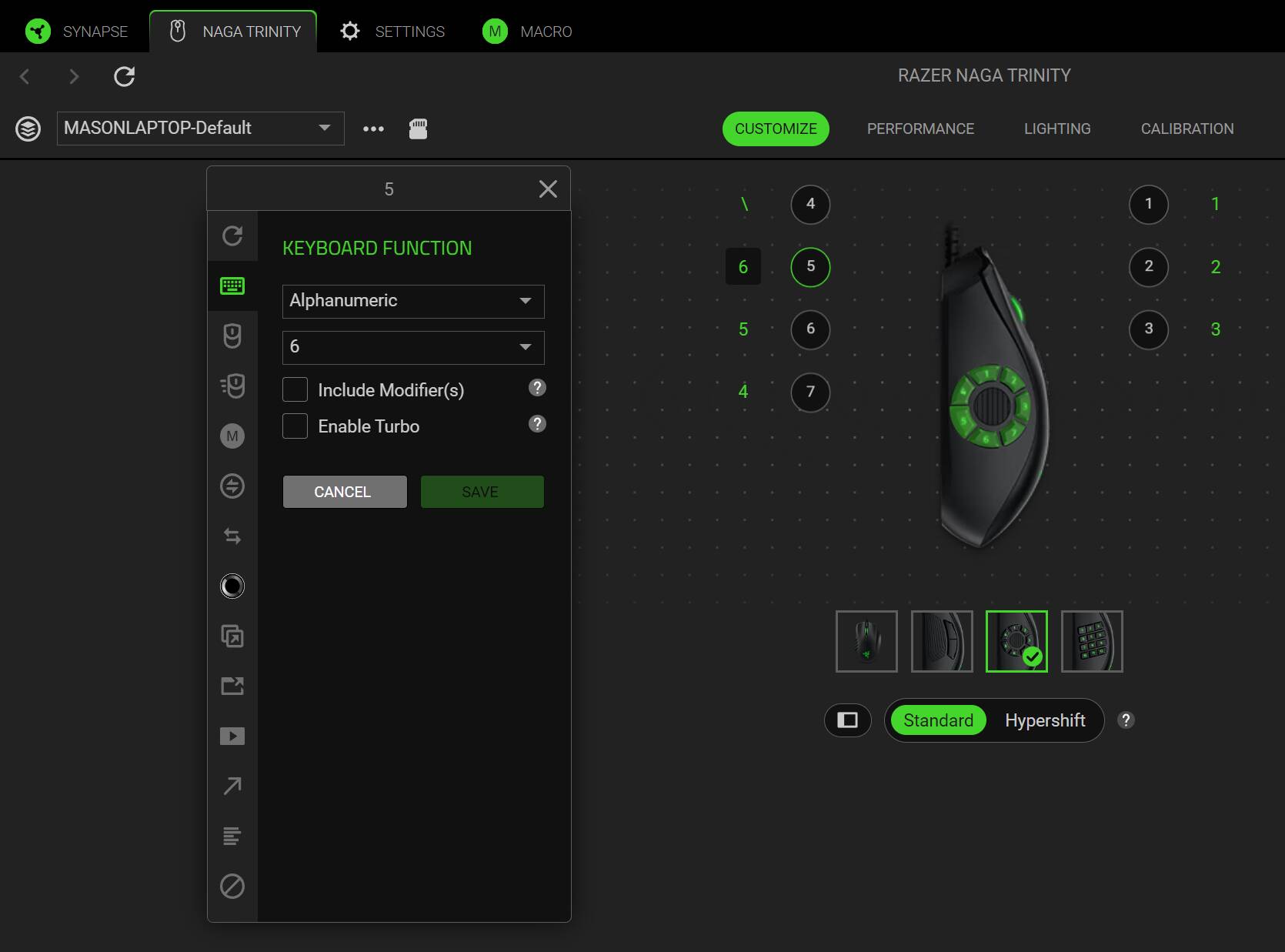Switch to Hypershift mode
Viewport: 1285px width, 952px height.
coord(1045,720)
